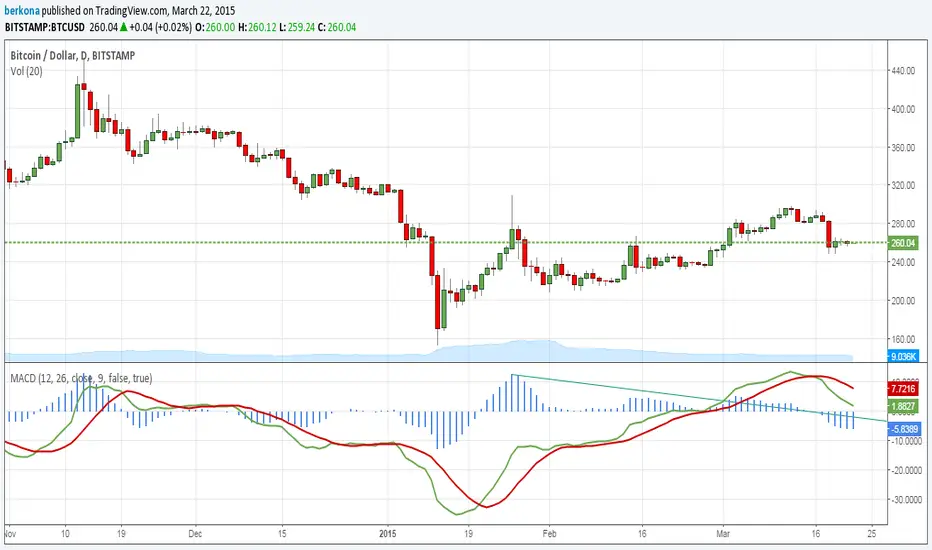Select the MACD (12, 26, close, 9) indicator label
932x550 pixels.
81,378
